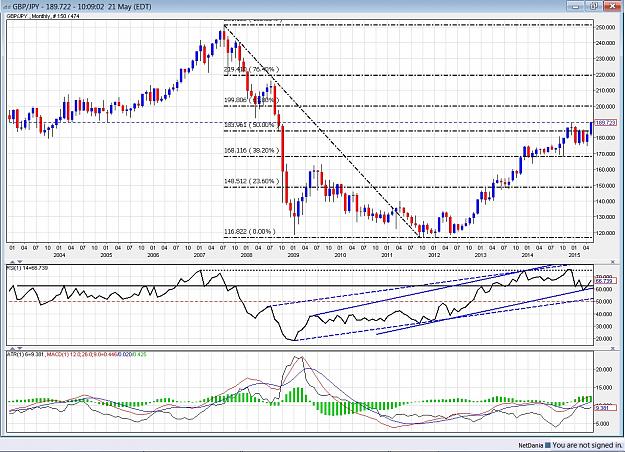This screenshot has height=452, width=625.
Task: Click the blue square status icon by NetDania
Action: point(548,446)
